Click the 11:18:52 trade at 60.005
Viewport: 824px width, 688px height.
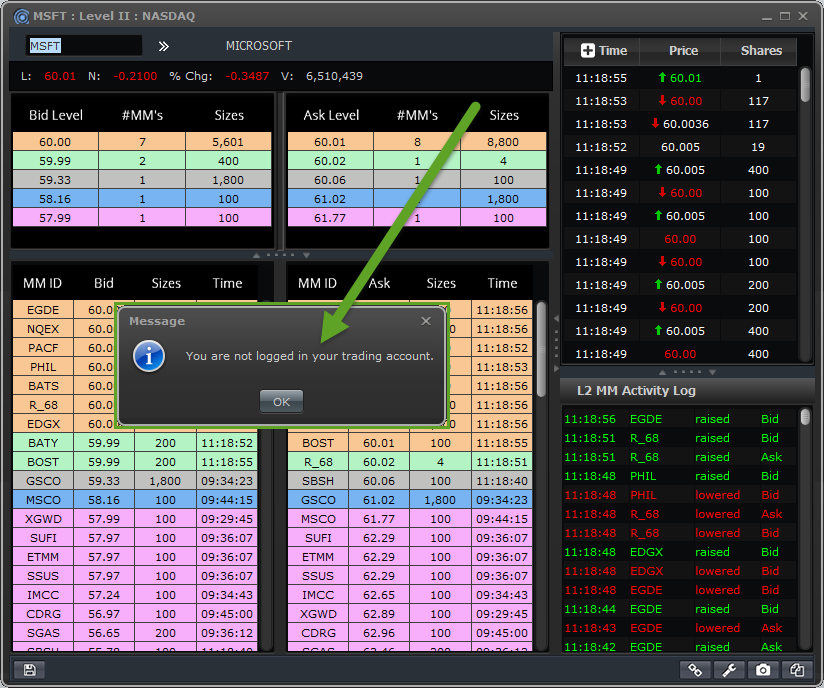(681, 147)
